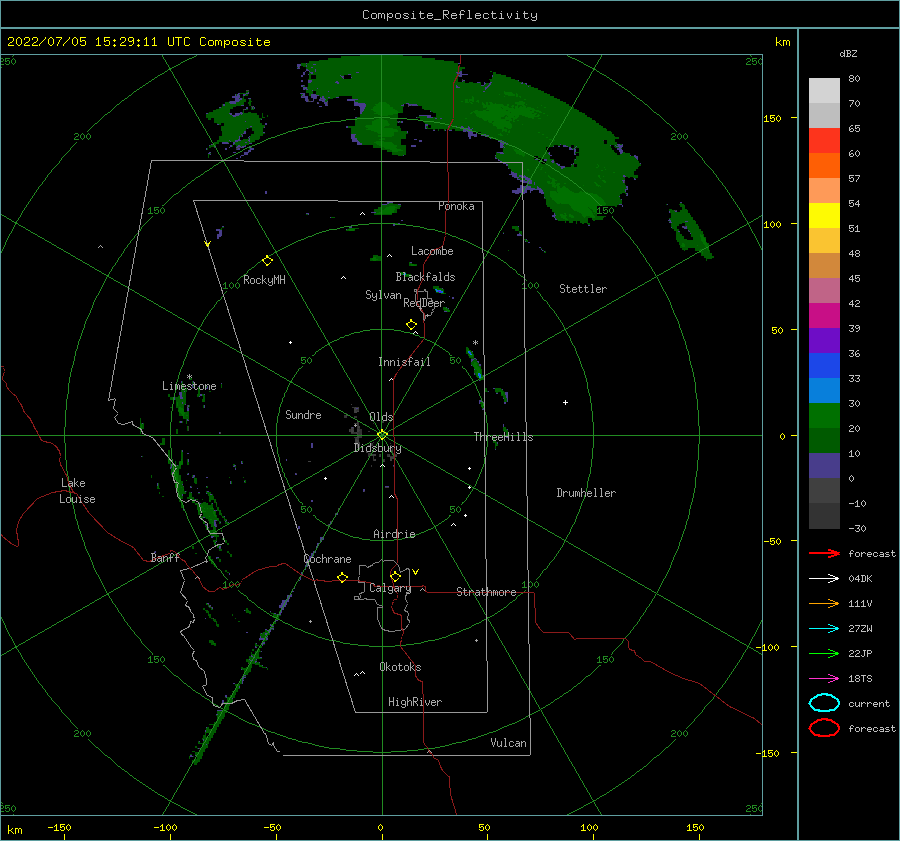The width and height of the screenshot is (900, 841).
Task: Click the Lacombe city label
Action: 432,251
